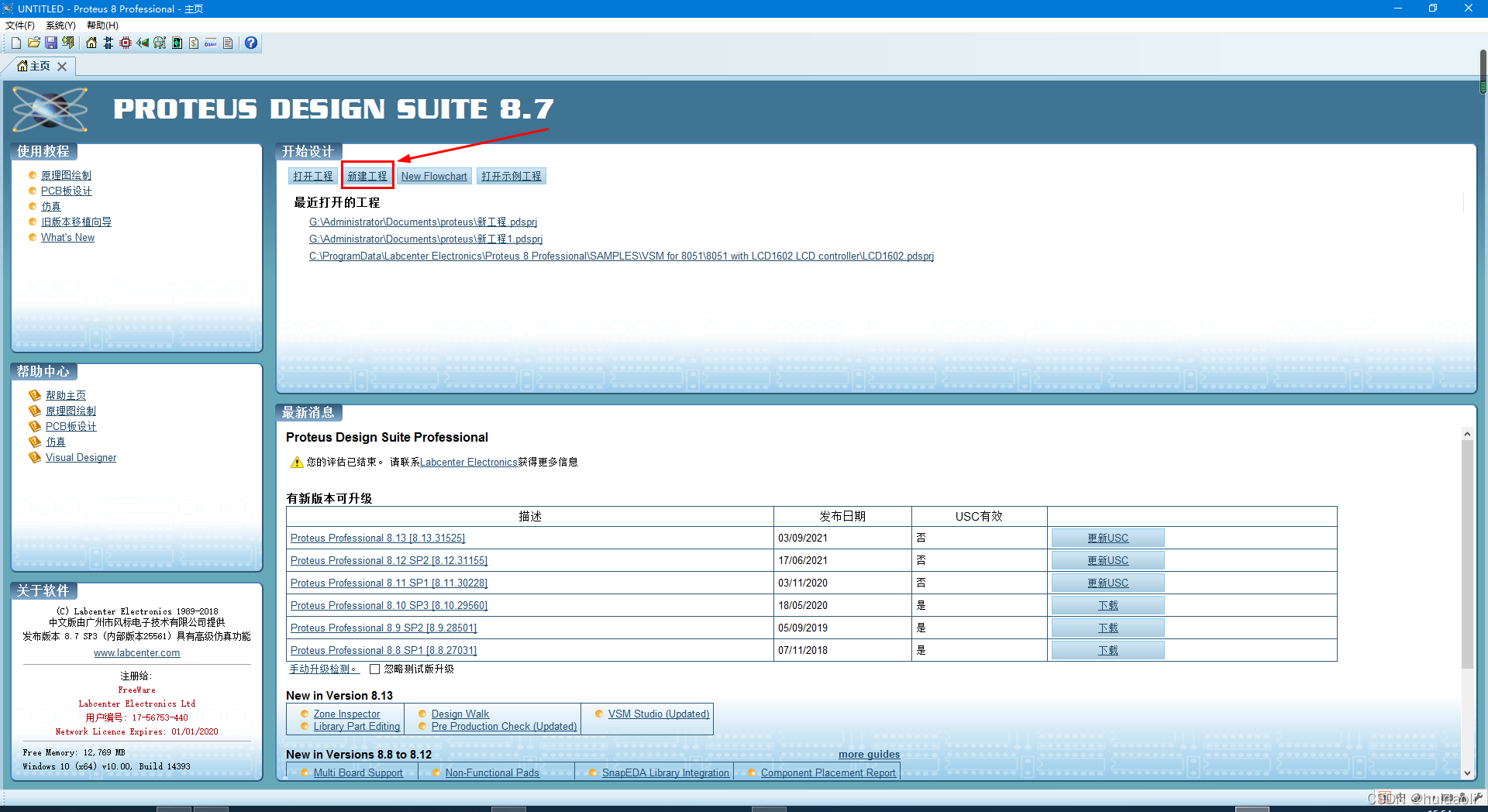This screenshot has height=812, width=1488.
Task: Click the more guides link
Action: [869, 755]
